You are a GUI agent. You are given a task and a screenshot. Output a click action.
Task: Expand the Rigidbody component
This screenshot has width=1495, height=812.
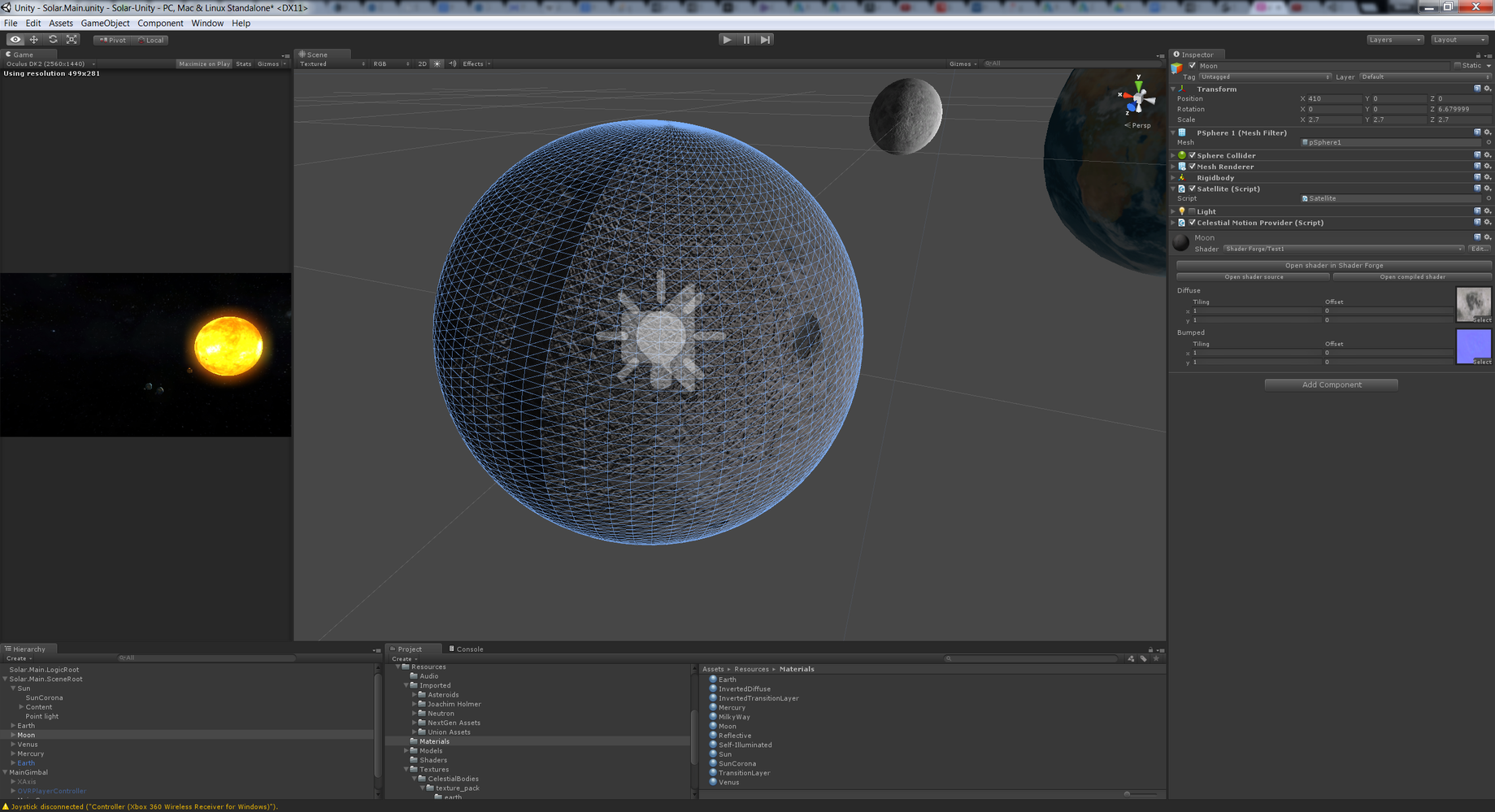click(x=1173, y=178)
